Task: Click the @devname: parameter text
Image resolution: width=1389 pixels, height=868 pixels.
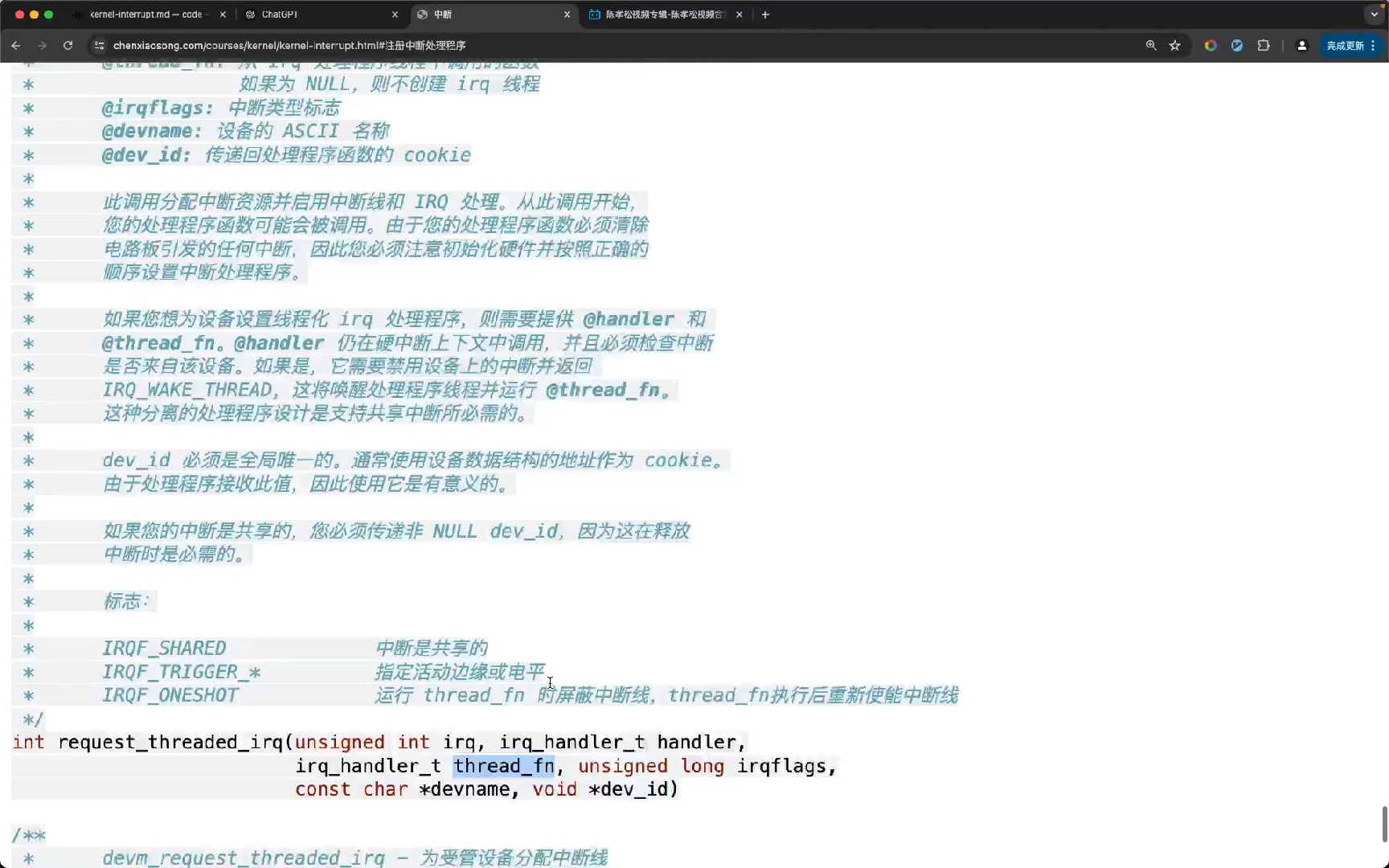Action: (x=152, y=131)
